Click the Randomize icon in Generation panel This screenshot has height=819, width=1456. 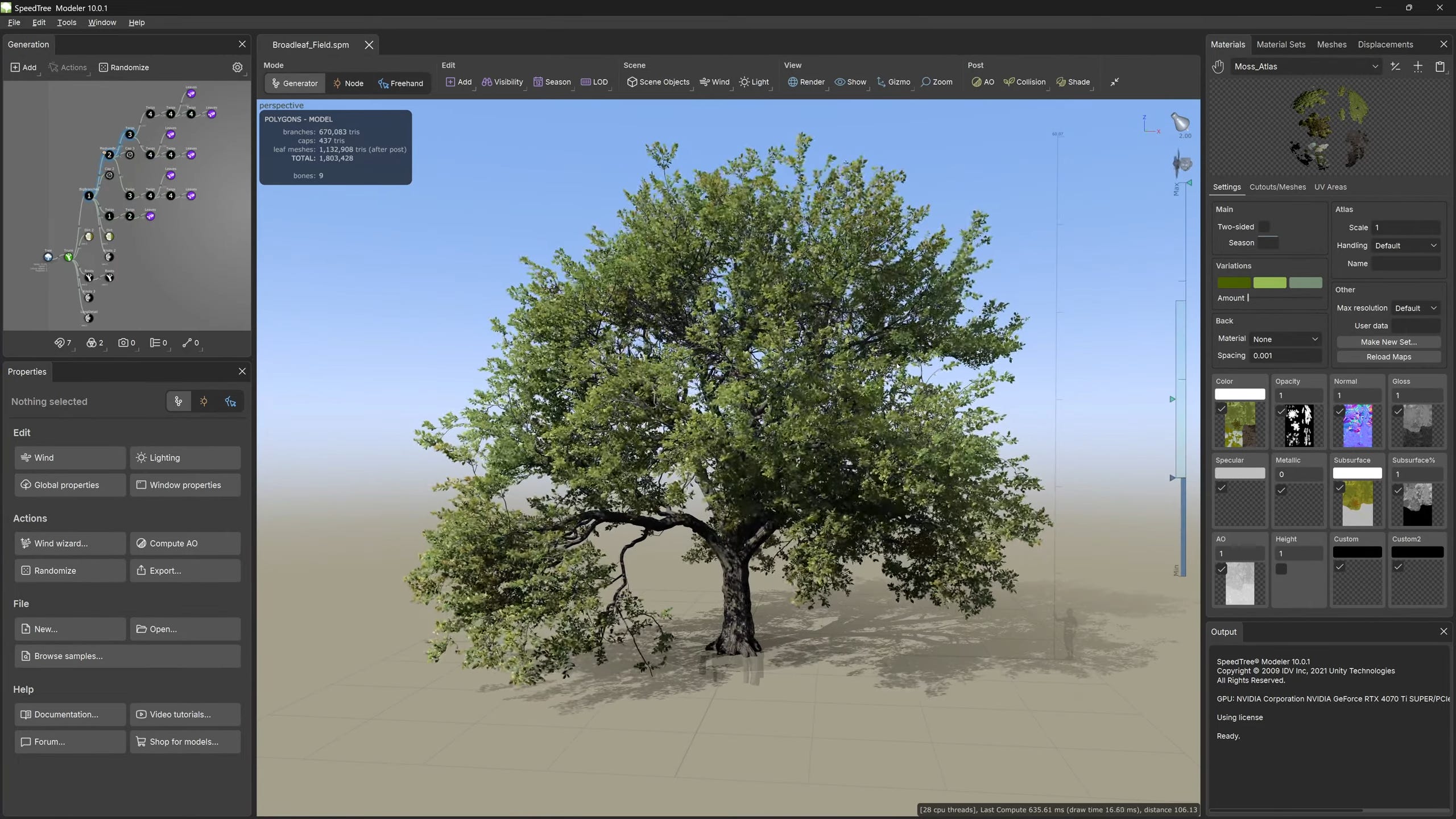[103, 67]
